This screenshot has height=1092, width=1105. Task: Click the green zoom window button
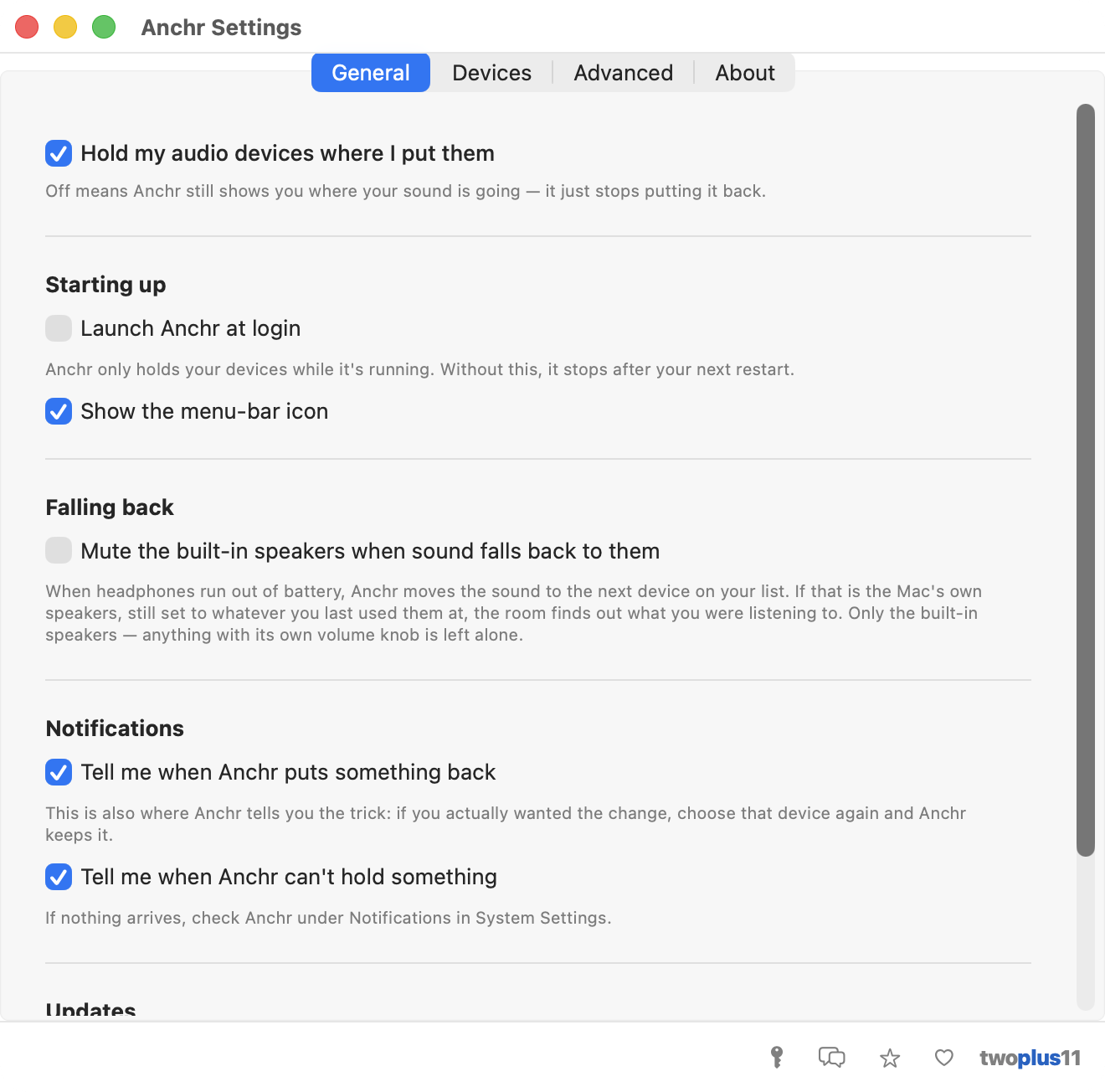pos(104,27)
